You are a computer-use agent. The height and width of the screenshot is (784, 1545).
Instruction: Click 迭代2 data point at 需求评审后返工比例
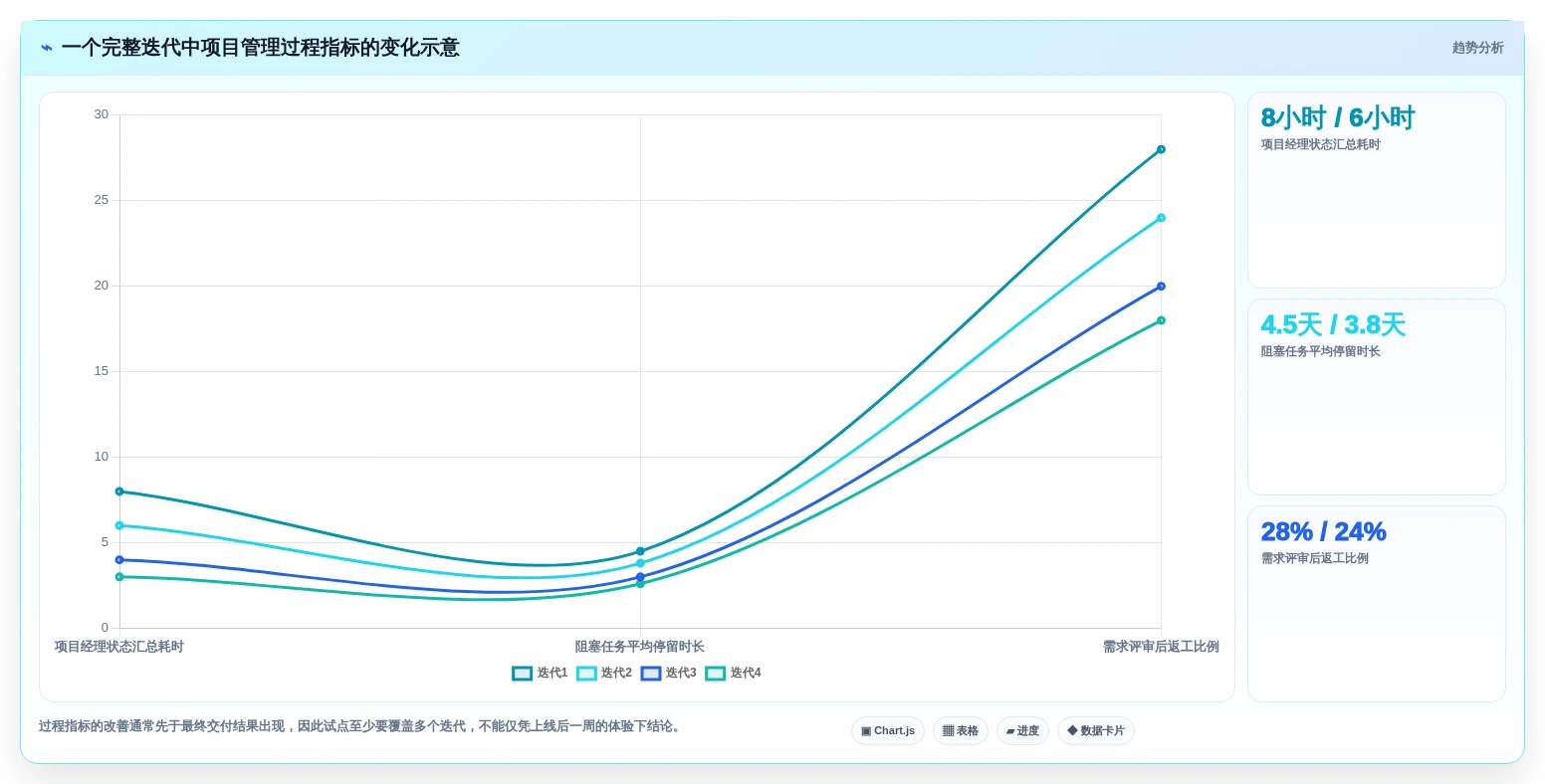tap(1161, 218)
